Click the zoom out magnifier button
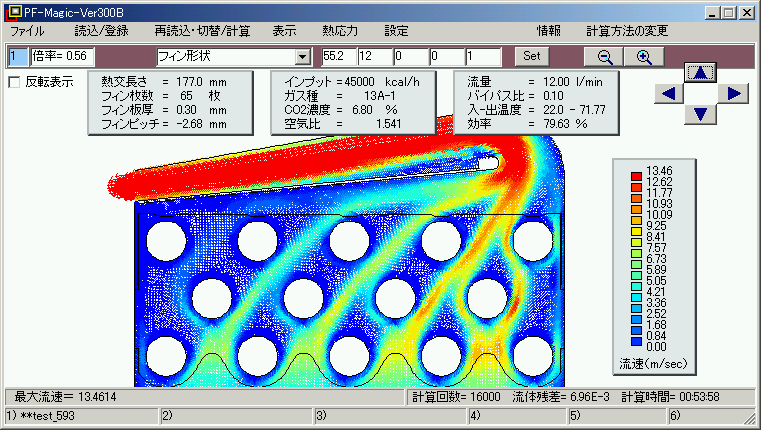 [604, 56]
